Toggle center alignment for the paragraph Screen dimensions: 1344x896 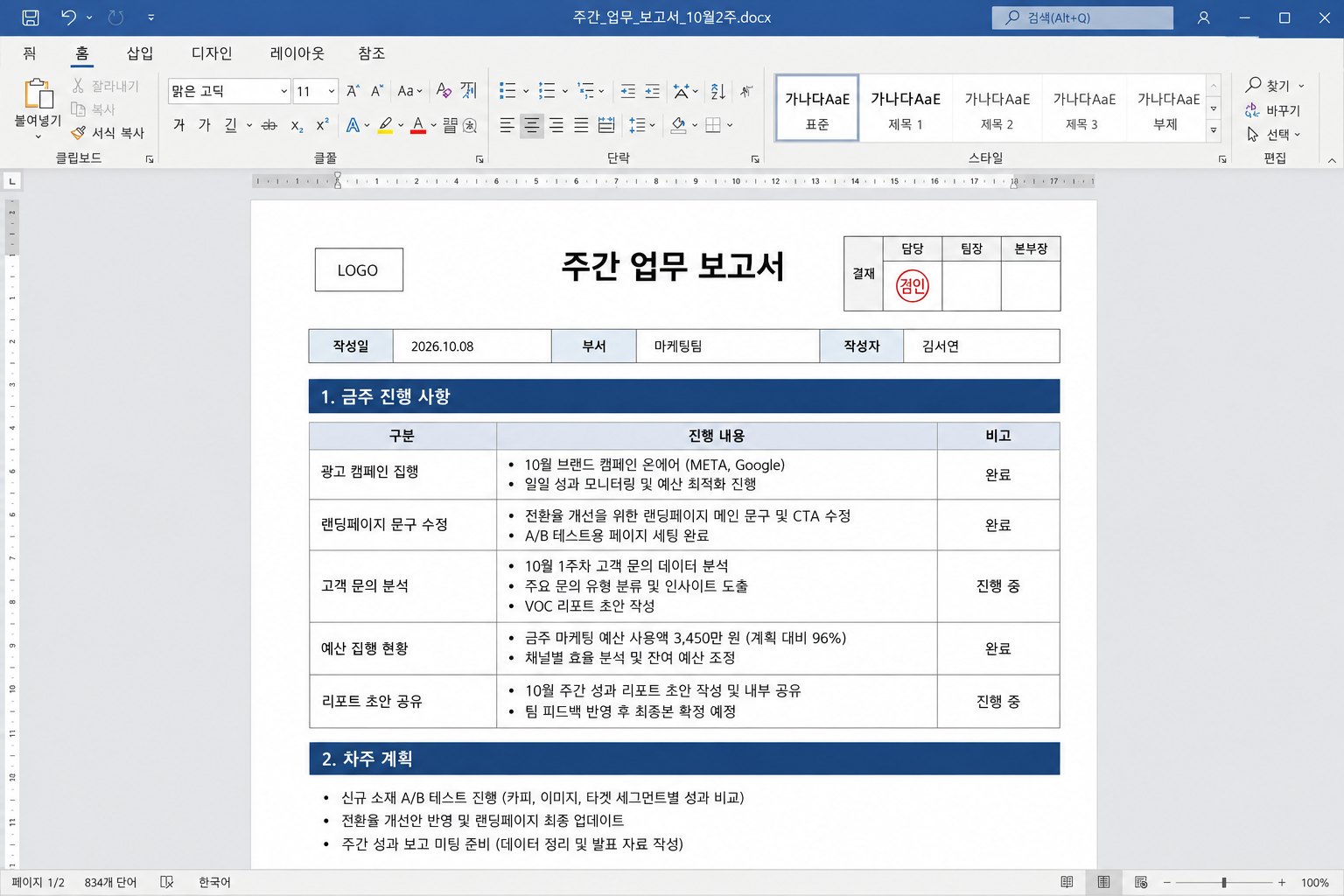click(532, 126)
